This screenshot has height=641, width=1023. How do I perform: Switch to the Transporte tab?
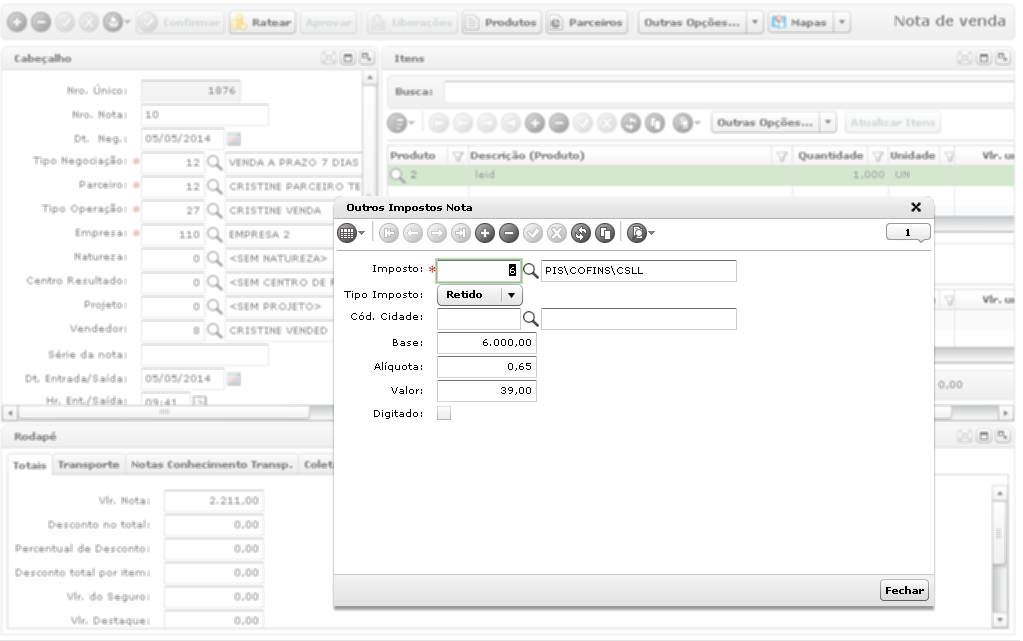pyautogui.click(x=88, y=465)
